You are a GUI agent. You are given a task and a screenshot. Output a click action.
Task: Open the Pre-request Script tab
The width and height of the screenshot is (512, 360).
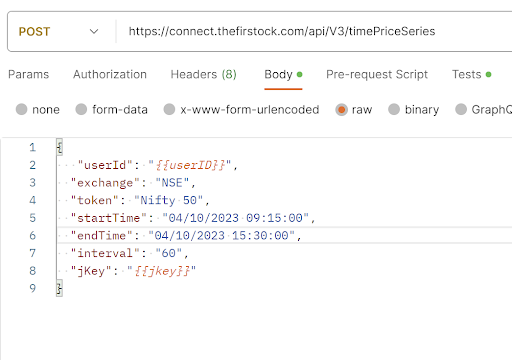click(377, 74)
